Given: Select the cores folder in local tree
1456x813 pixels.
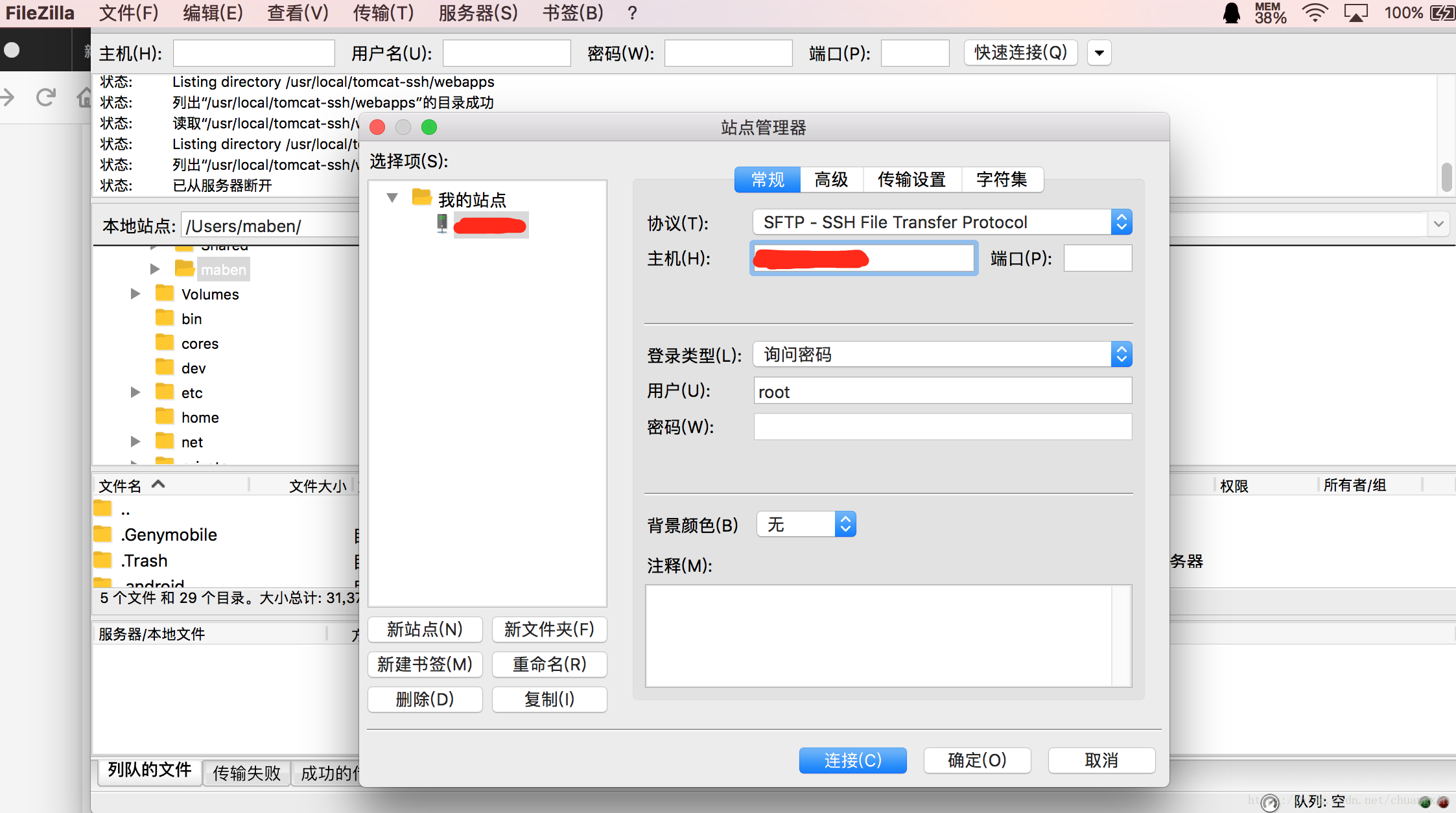Looking at the screenshot, I should click(x=200, y=344).
